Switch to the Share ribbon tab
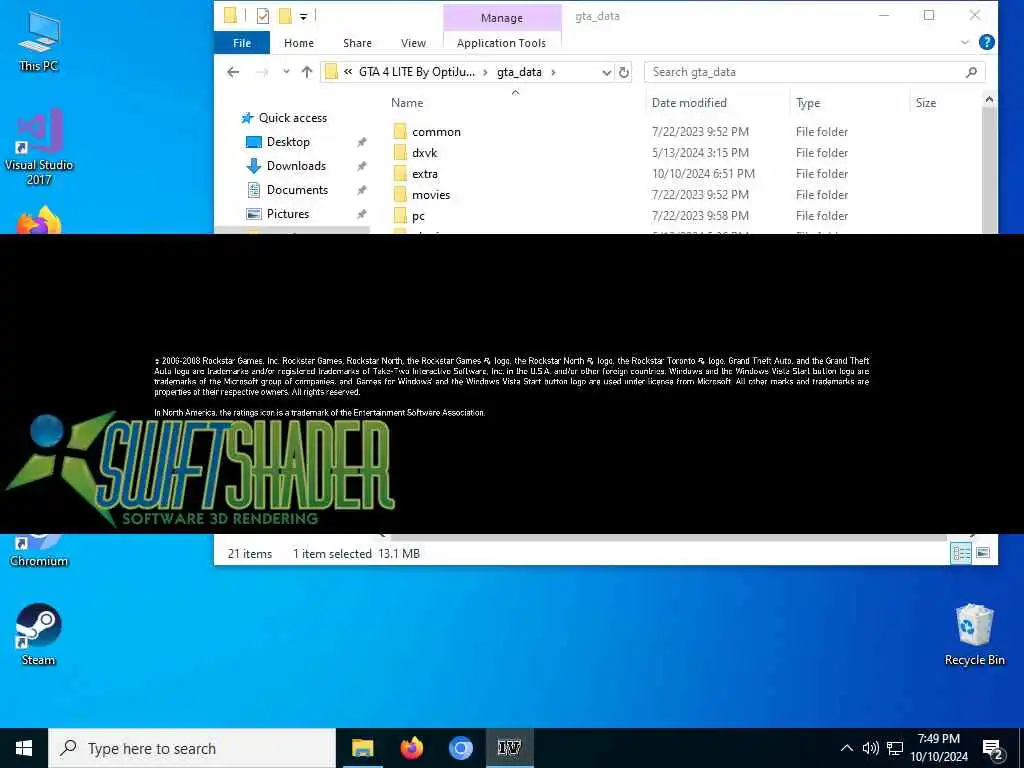Screen dimensions: 1024x768 pyautogui.click(x=357, y=43)
